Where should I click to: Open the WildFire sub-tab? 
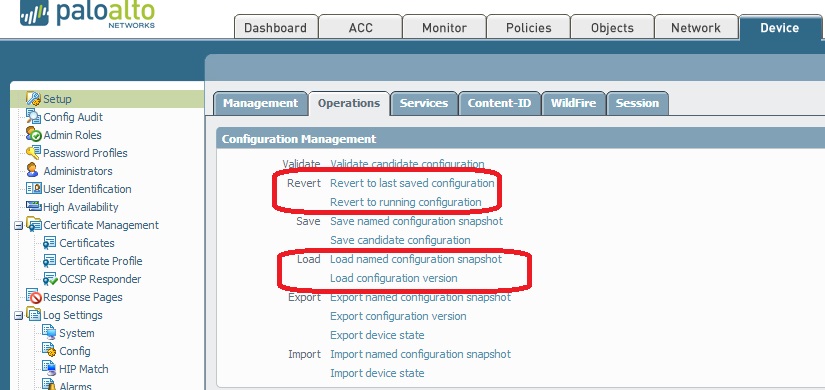pos(574,103)
